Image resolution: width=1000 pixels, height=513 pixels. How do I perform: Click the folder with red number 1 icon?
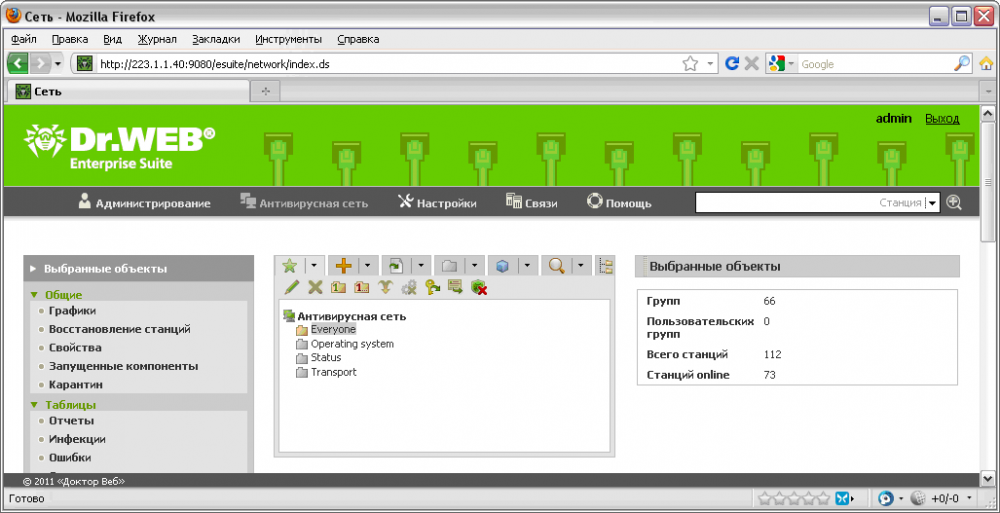pyautogui.click(x=362, y=288)
